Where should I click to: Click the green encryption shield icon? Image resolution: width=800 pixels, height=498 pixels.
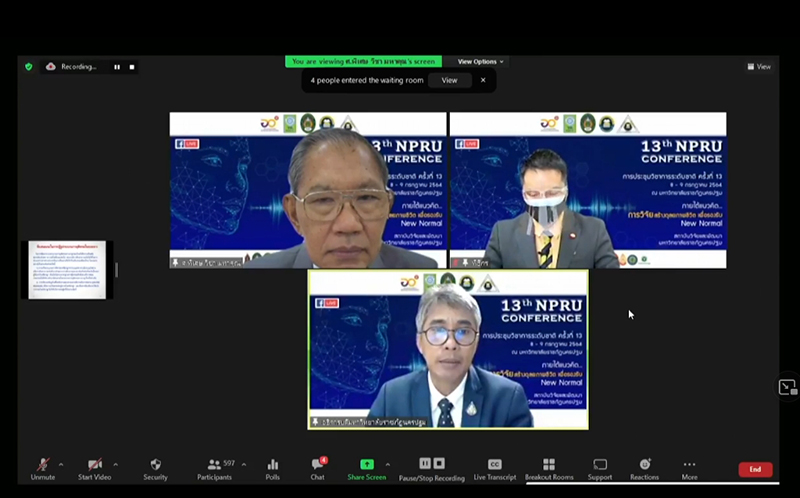pyautogui.click(x=29, y=67)
